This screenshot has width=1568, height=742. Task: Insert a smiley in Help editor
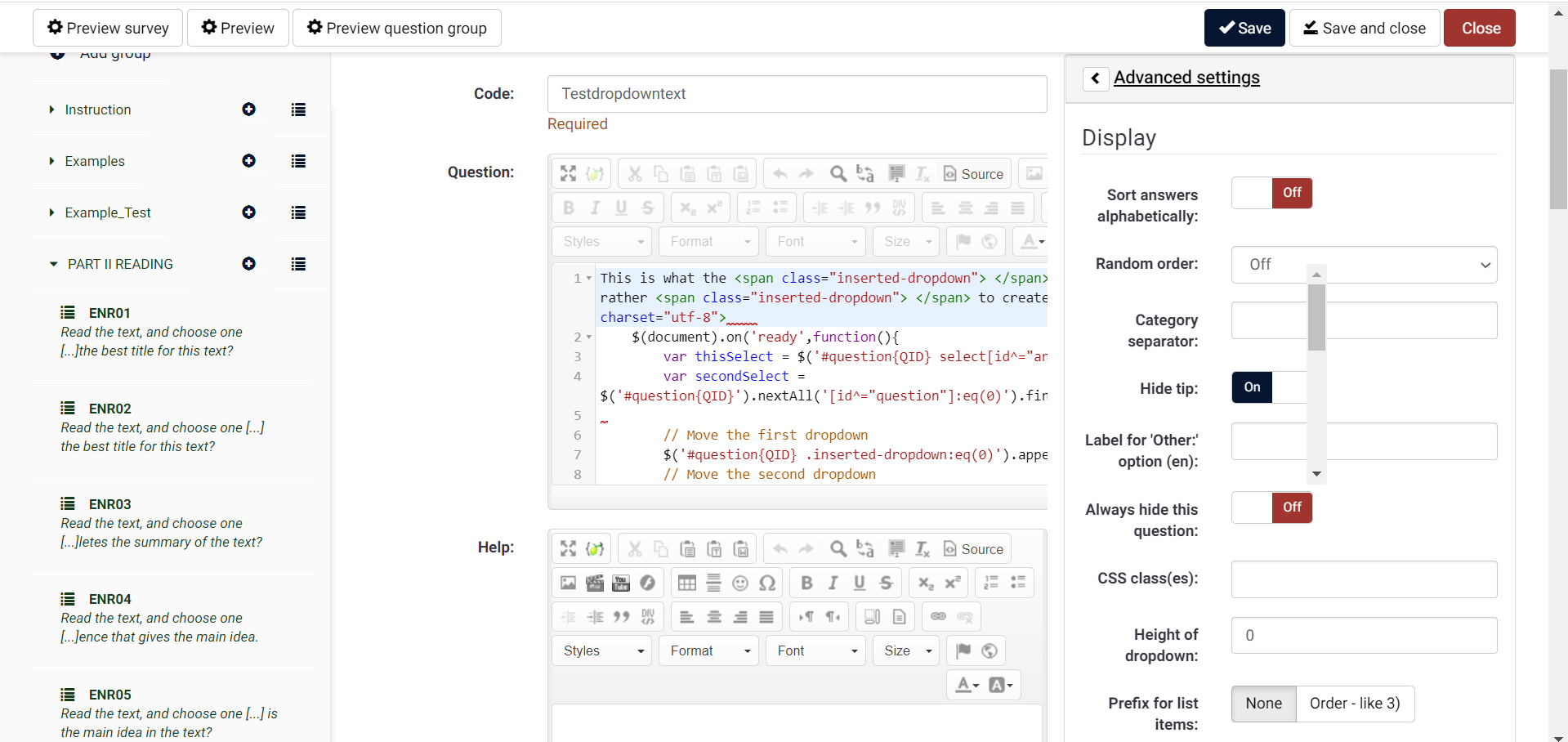point(740,583)
